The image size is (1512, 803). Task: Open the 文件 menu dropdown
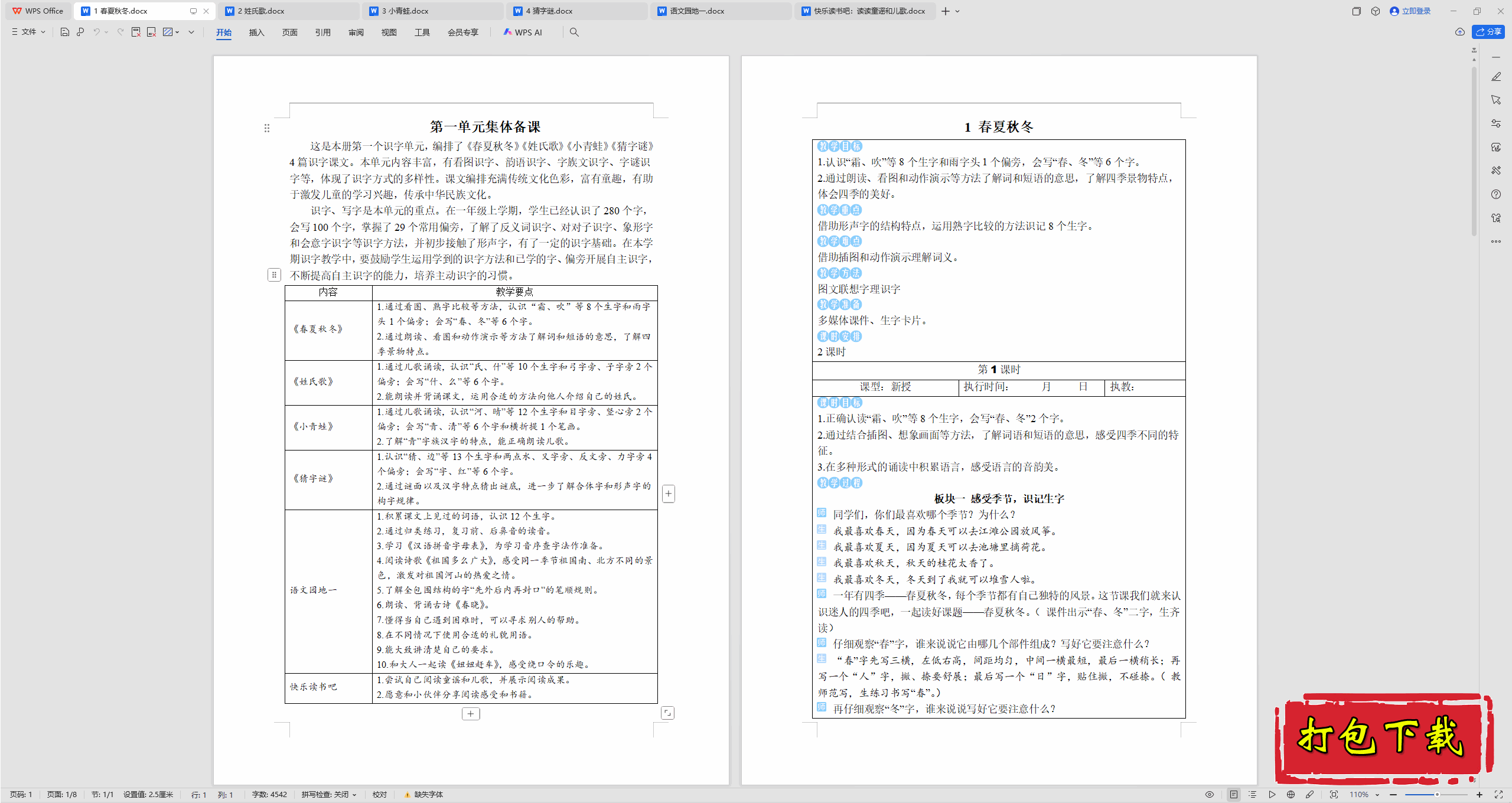pos(28,32)
